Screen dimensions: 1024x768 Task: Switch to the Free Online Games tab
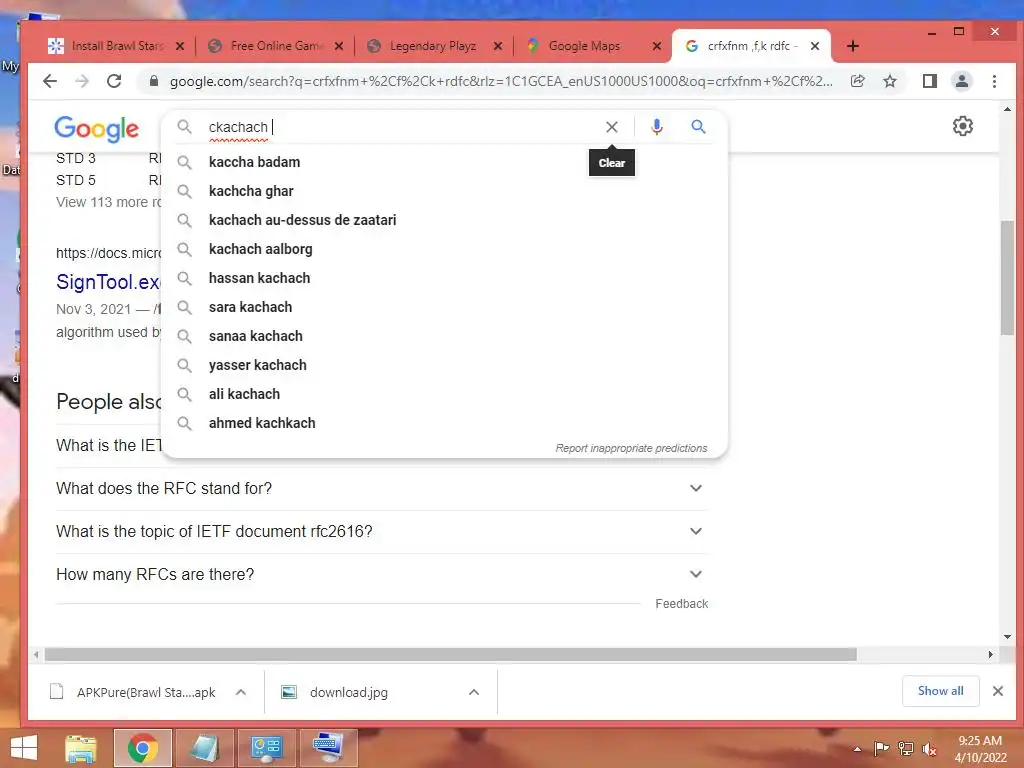coord(276,46)
